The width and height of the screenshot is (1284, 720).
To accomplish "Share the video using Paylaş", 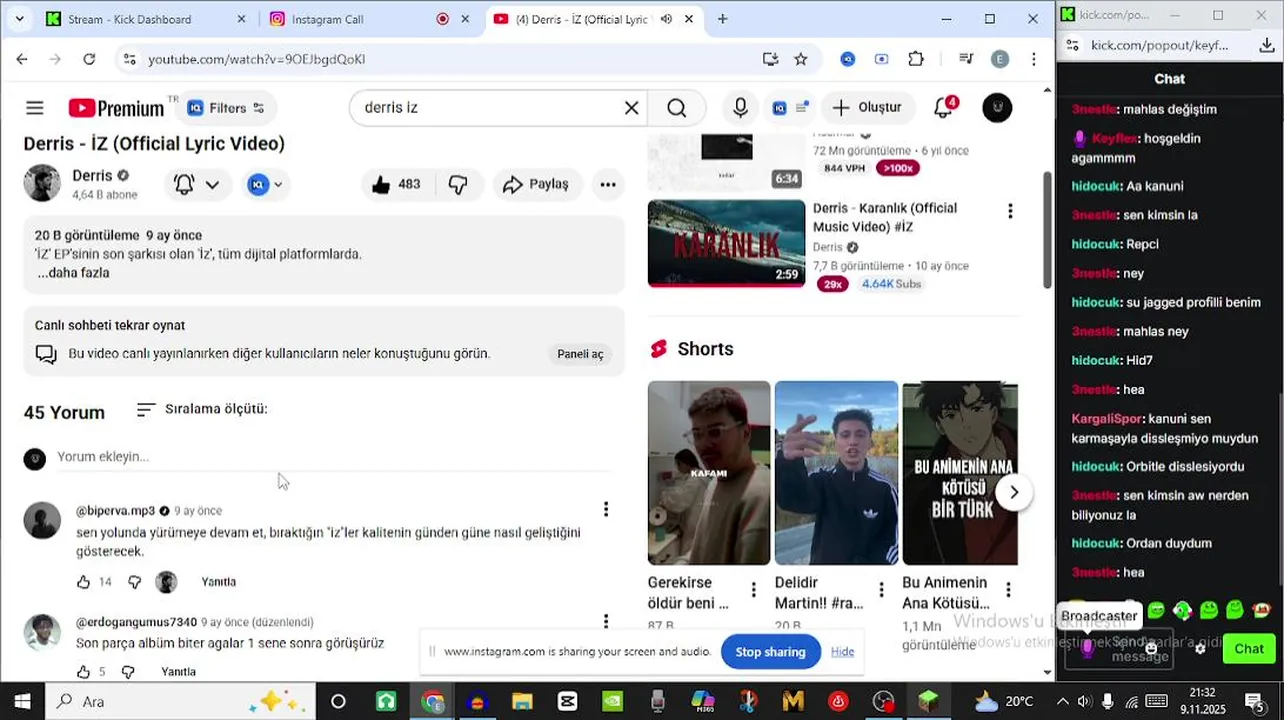I will click(x=536, y=184).
